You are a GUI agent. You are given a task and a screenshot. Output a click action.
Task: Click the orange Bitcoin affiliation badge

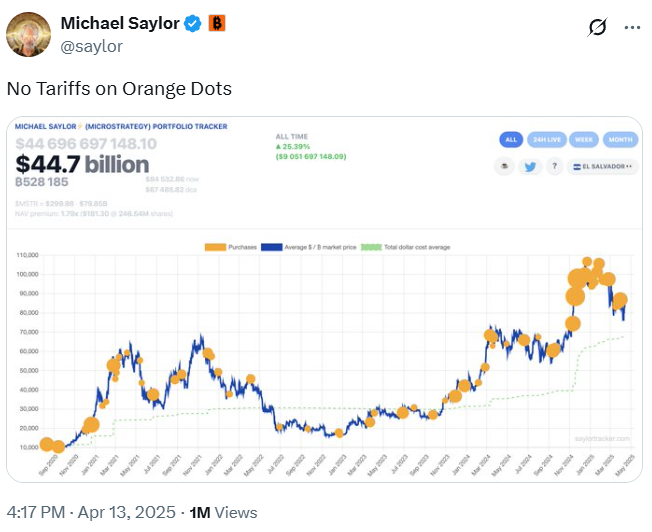[217, 23]
